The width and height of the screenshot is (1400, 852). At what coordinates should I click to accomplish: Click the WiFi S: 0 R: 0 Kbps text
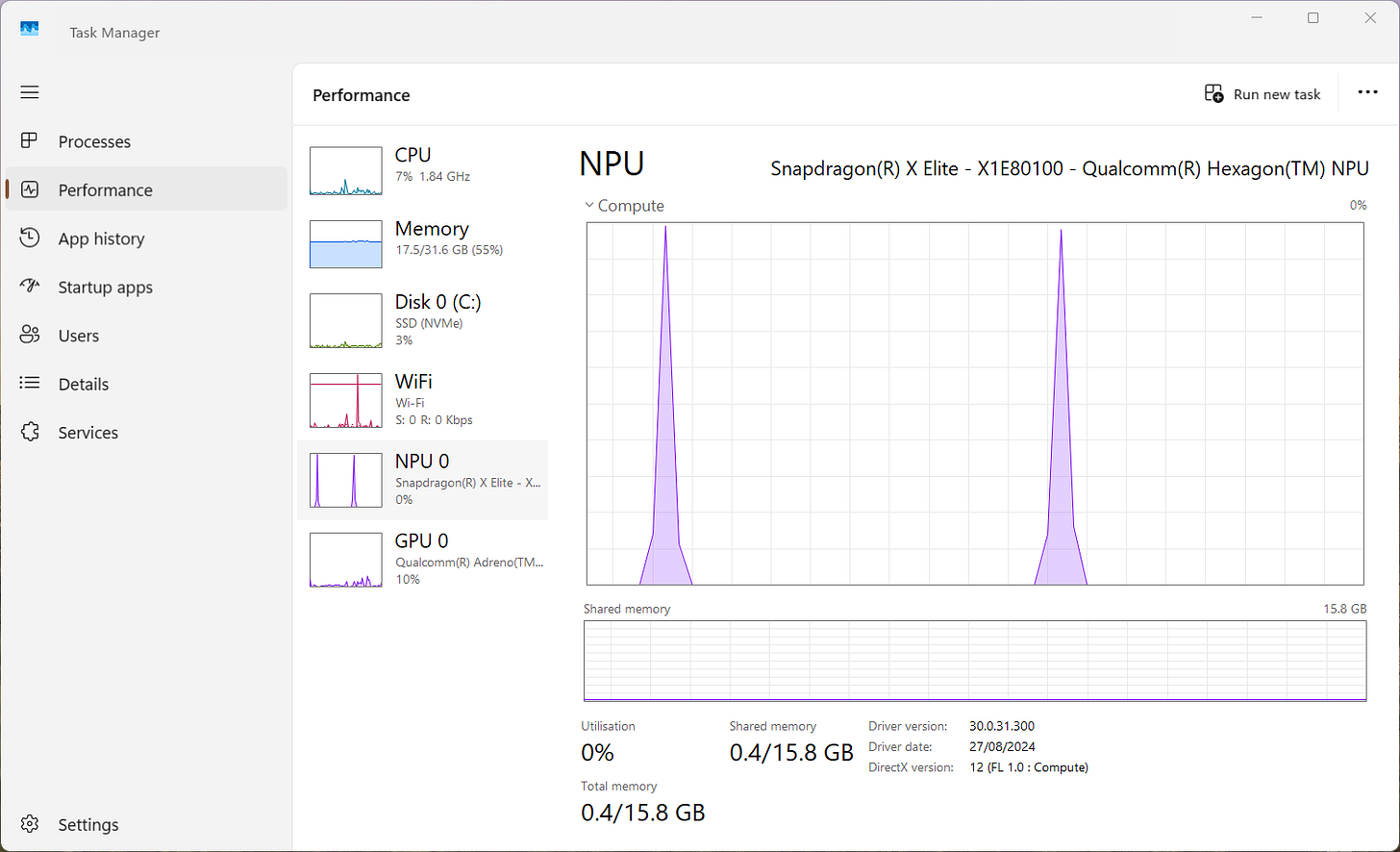(434, 420)
